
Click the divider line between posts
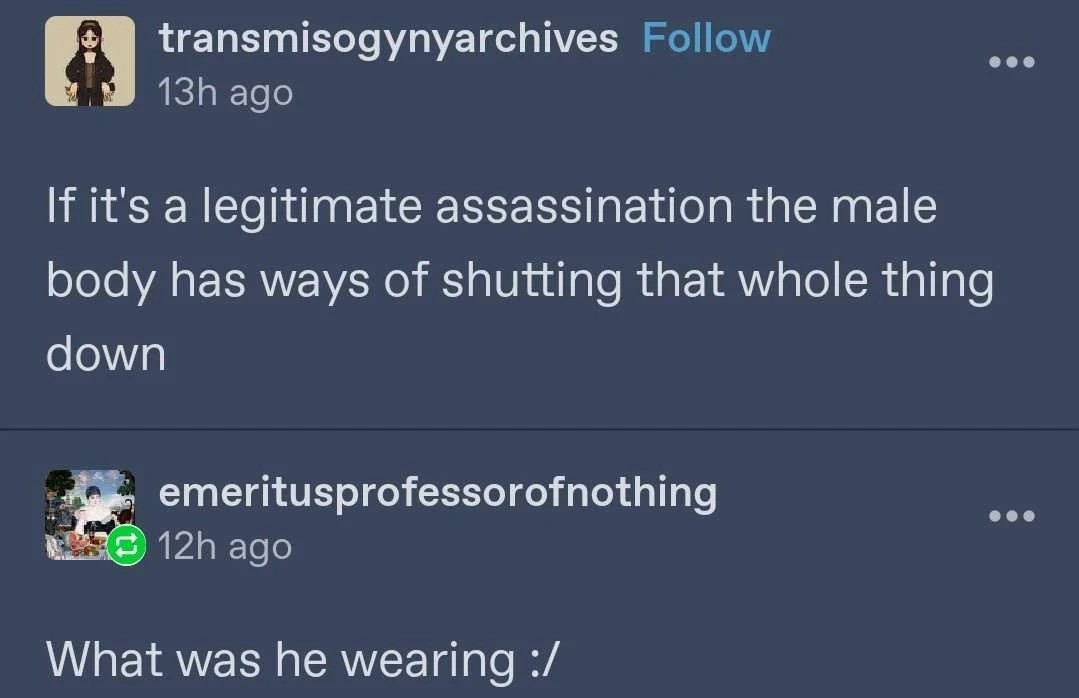(540, 429)
